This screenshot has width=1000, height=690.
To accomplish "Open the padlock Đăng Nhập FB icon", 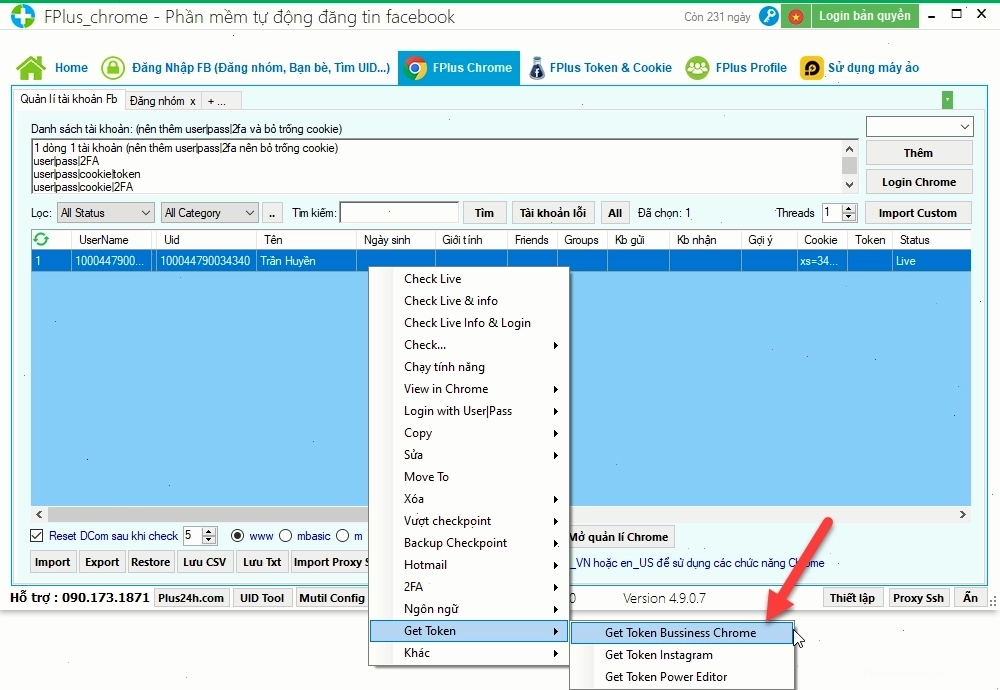I will [x=113, y=68].
